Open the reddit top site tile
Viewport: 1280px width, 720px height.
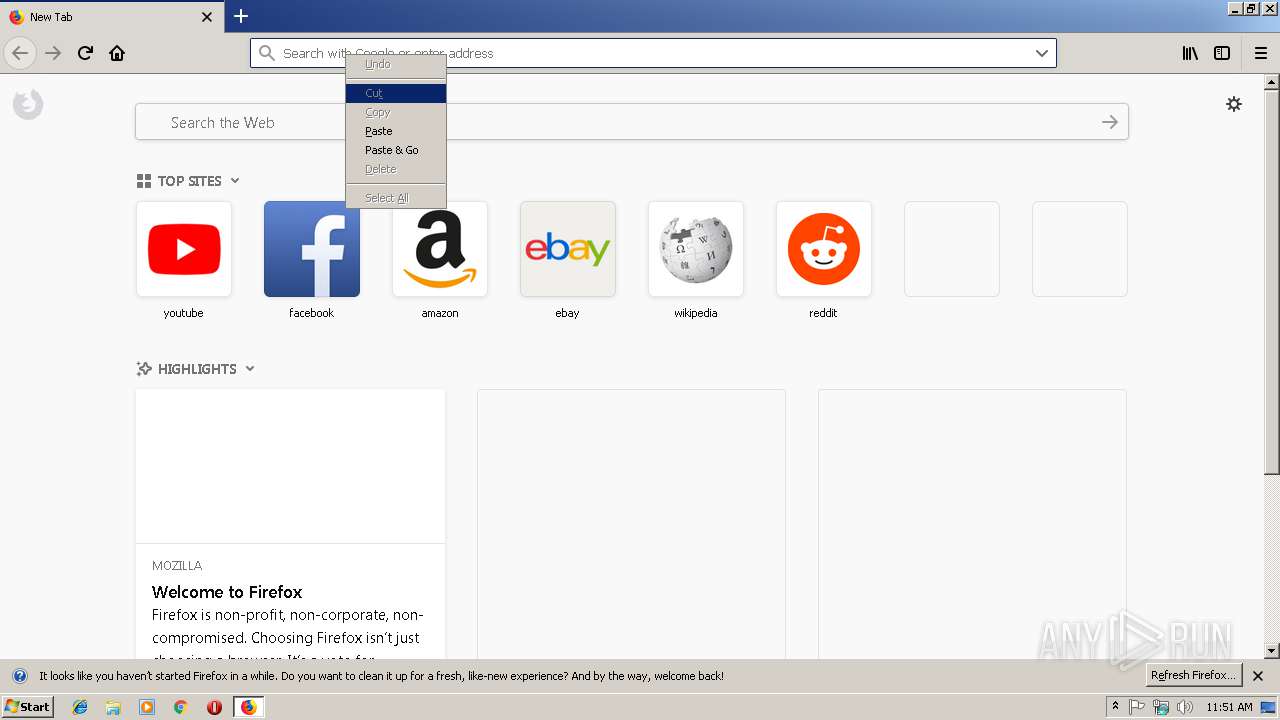[x=824, y=249]
